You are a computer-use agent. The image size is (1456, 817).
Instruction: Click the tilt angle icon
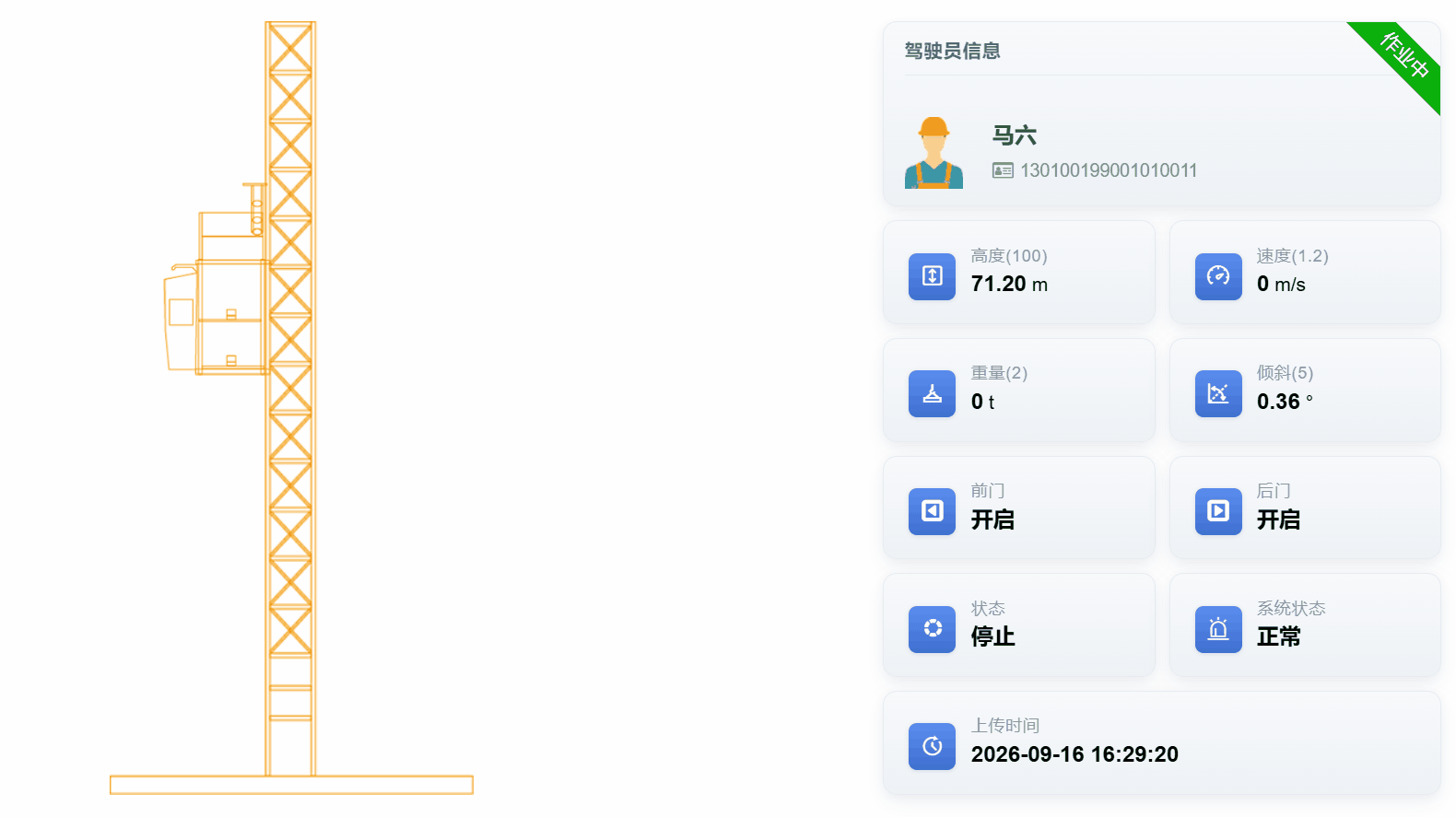(1218, 394)
